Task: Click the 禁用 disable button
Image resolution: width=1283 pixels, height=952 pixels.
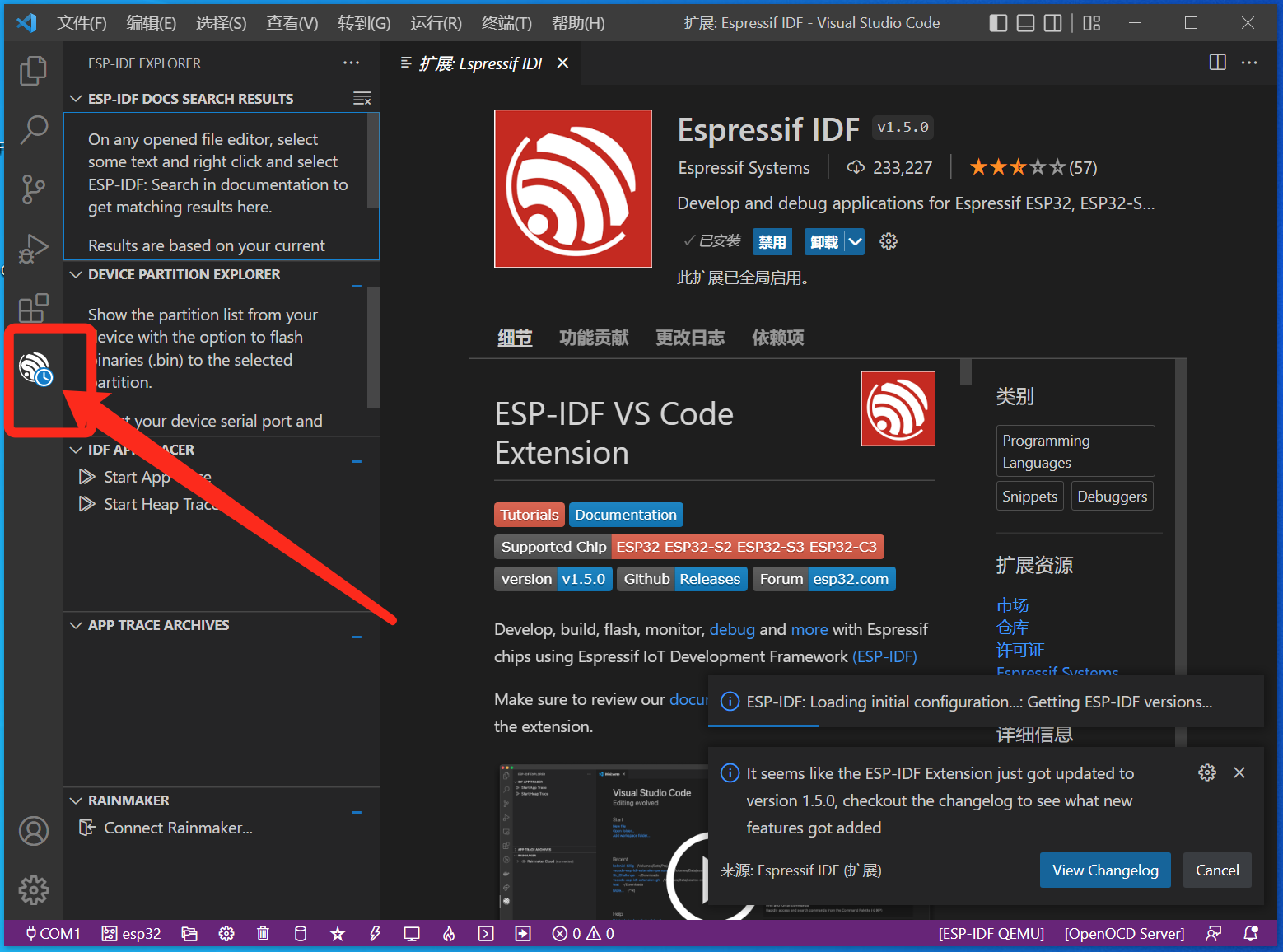Action: (772, 241)
